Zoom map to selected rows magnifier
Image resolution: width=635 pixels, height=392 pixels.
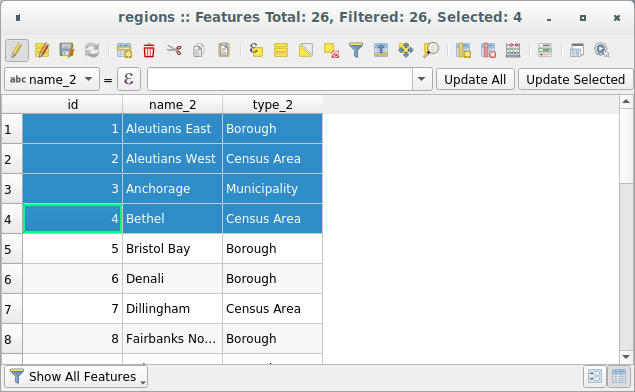point(431,51)
